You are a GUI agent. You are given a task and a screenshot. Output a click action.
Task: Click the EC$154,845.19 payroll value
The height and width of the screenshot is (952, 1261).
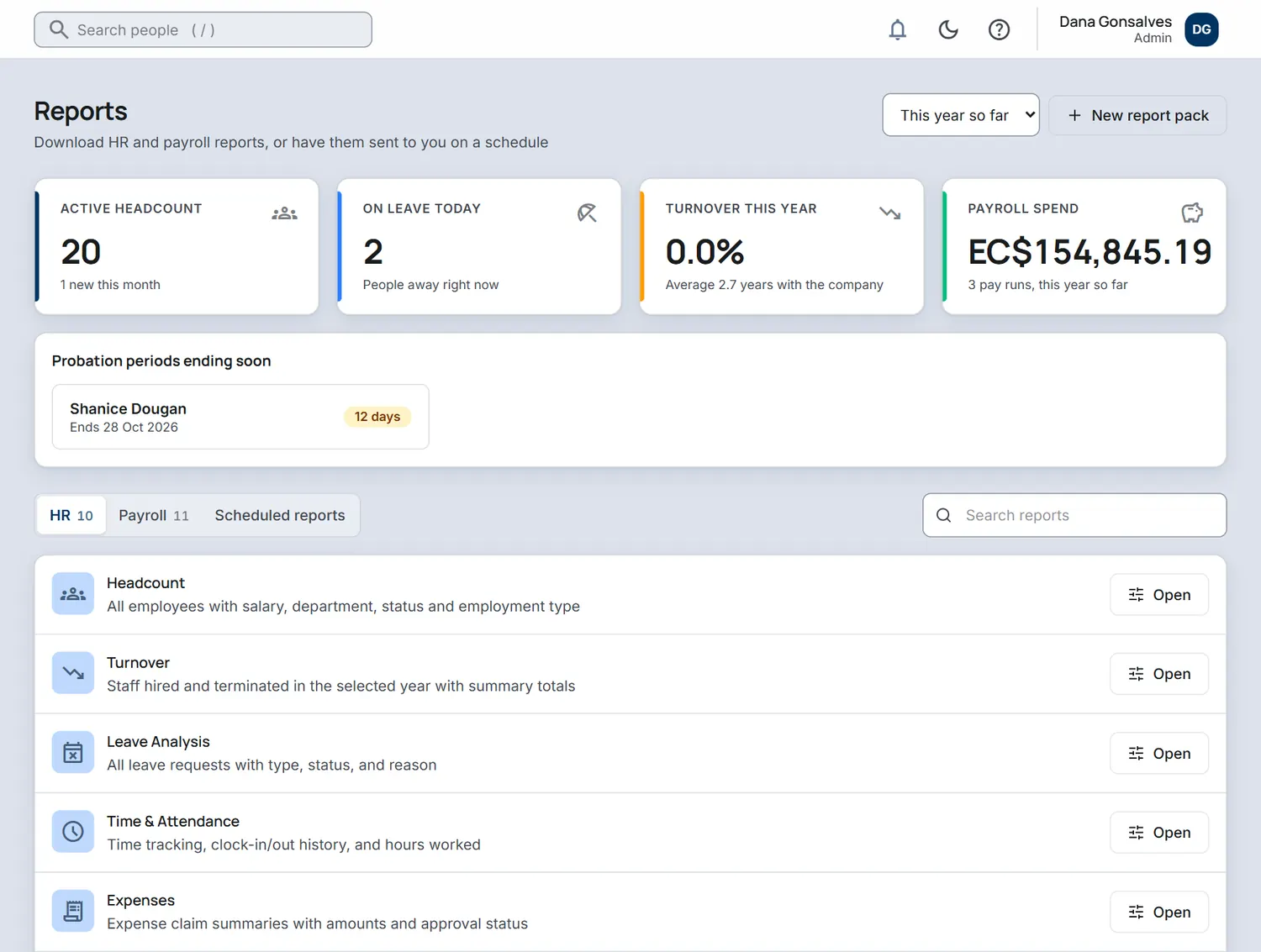click(x=1090, y=252)
